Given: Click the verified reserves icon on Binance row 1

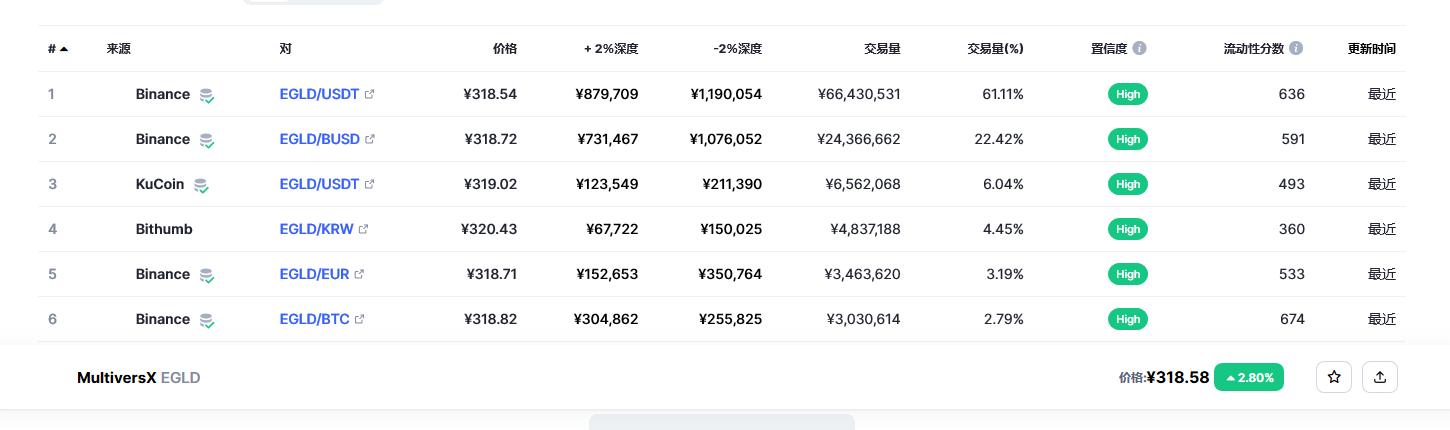Looking at the screenshot, I should point(206,95).
